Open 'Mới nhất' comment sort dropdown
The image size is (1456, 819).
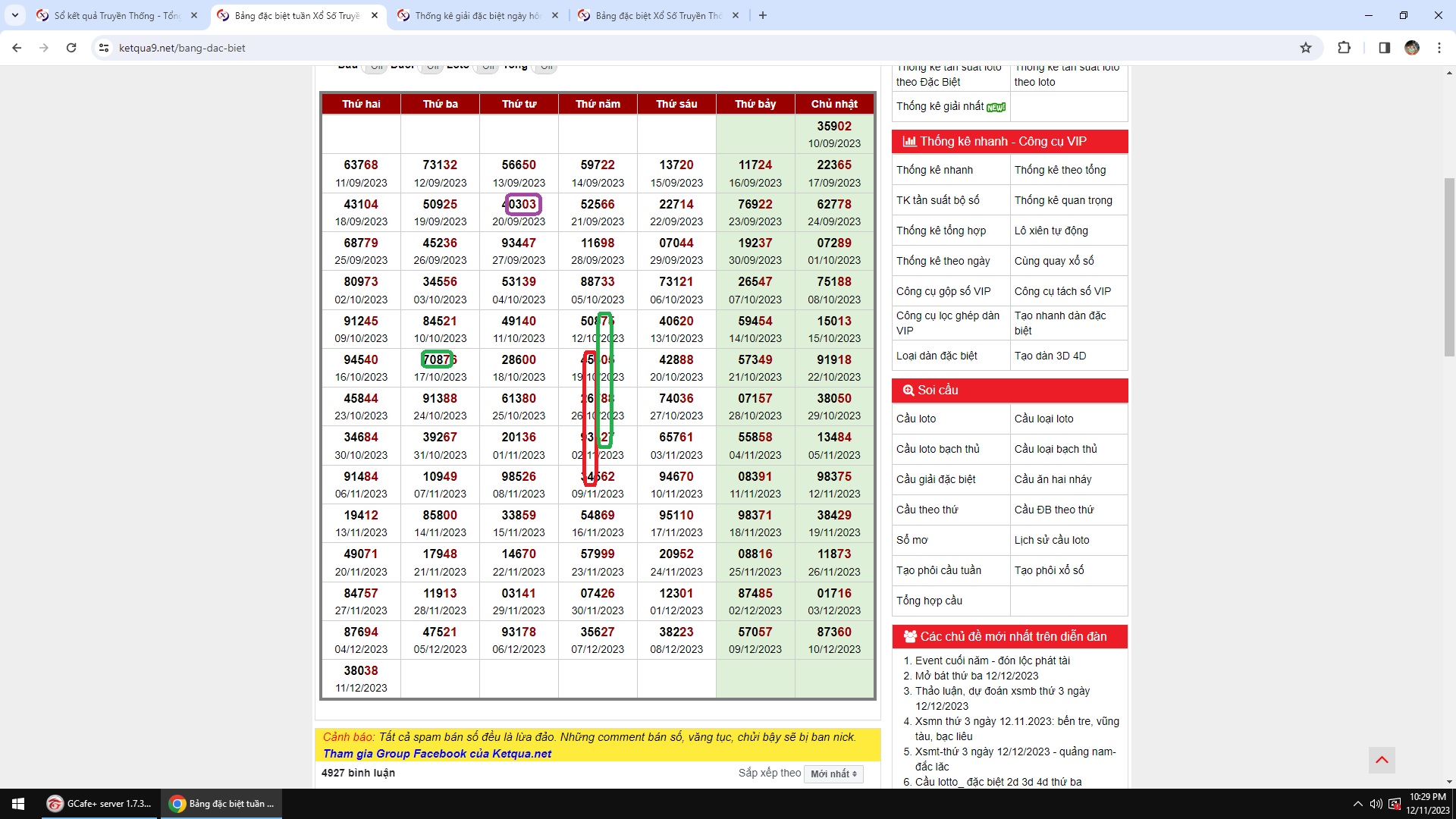click(833, 773)
